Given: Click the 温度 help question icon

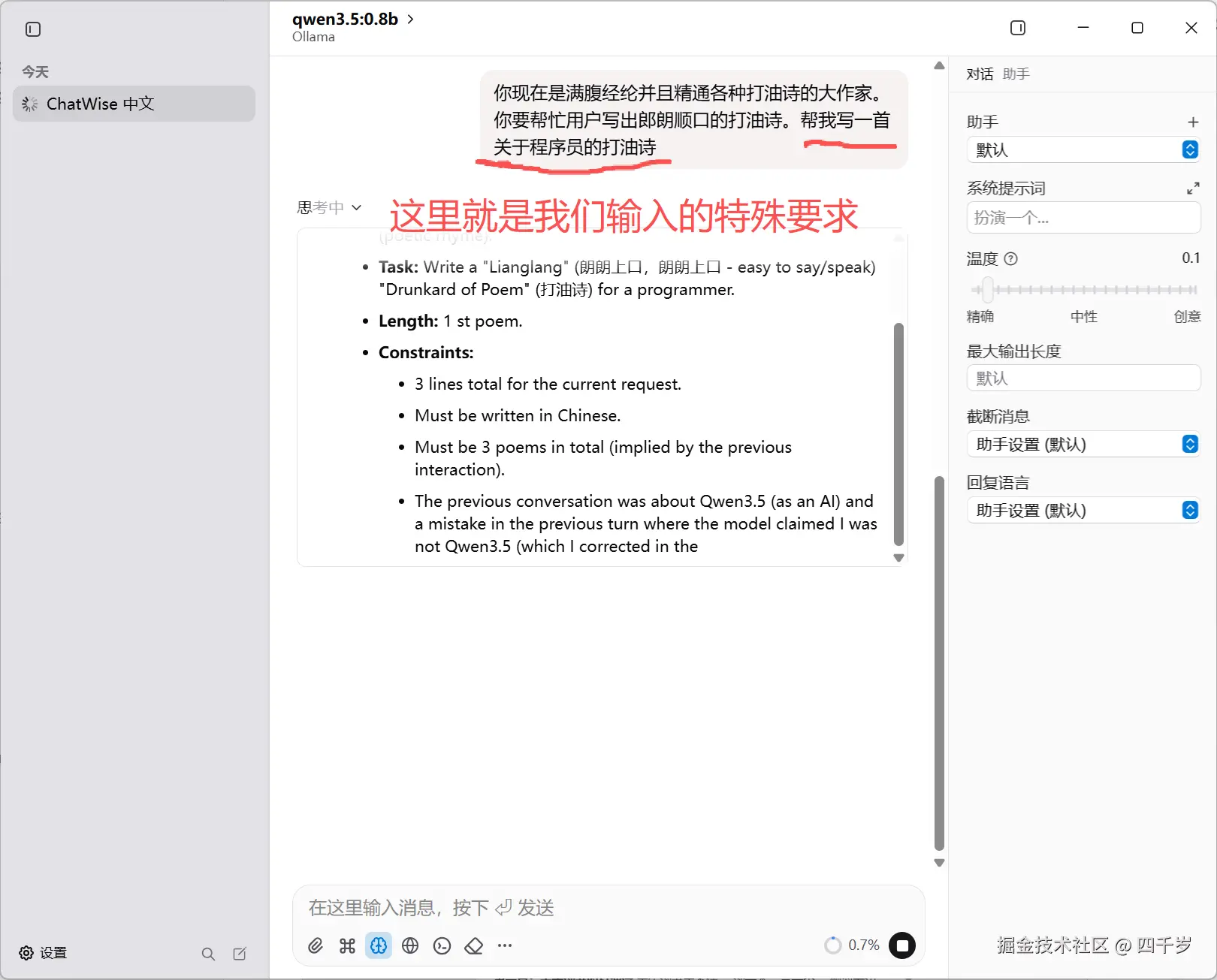Looking at the screenshot, I should click(1011, 259).
